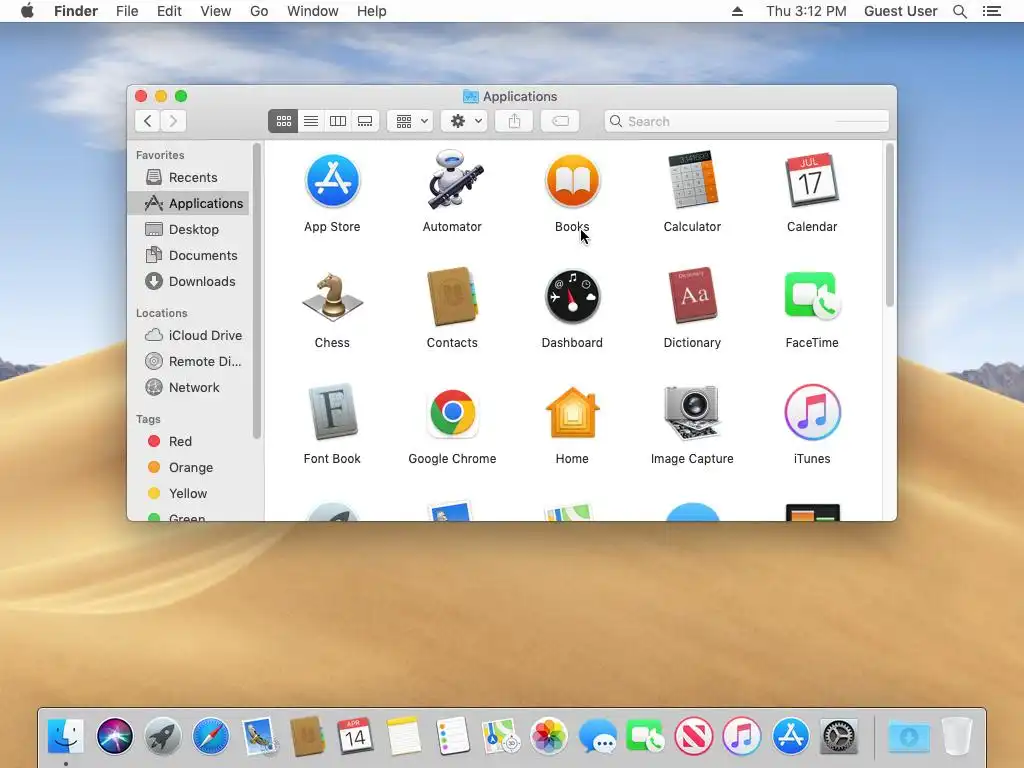Switch to column view
This screenshot has height=768, width=1024.
tap(338, 121)
